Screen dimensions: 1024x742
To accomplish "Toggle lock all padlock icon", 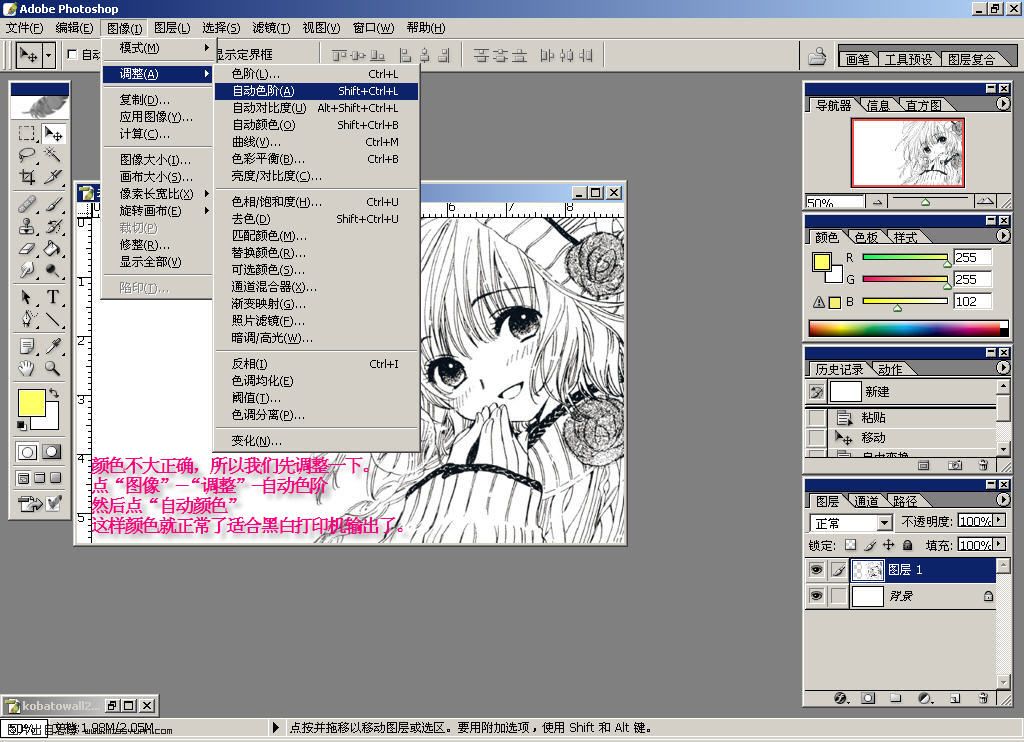I will (907, 545).
